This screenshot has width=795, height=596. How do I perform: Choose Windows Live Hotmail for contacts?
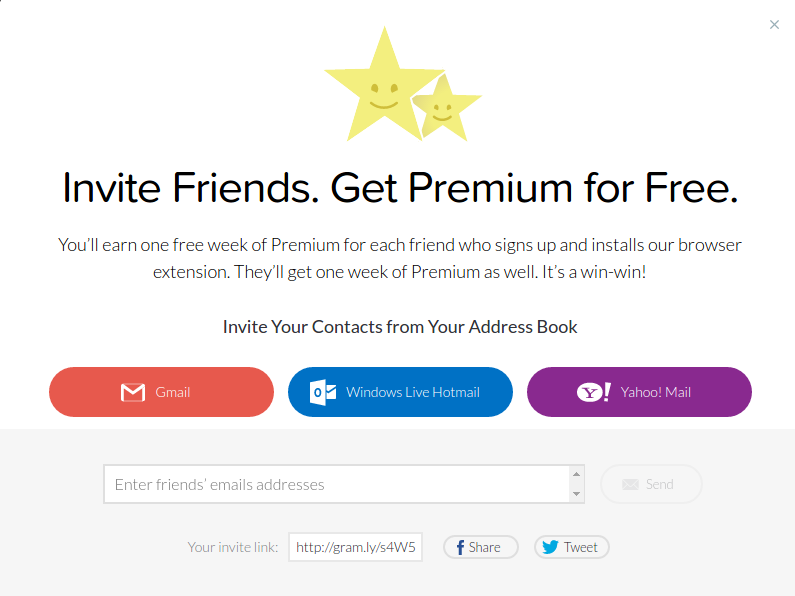[400, 392]
